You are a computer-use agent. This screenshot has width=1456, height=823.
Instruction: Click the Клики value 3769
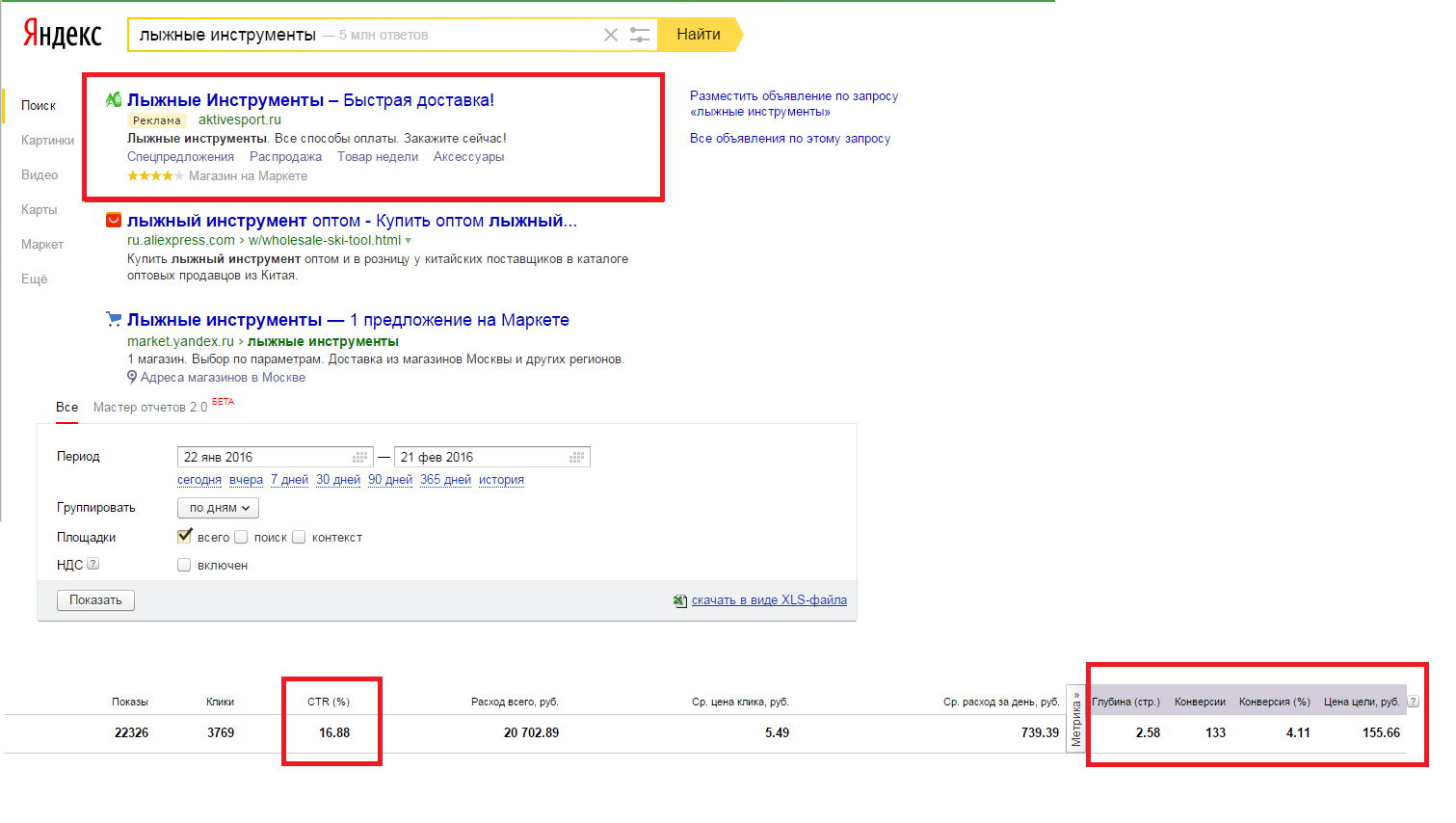[221, 732]
